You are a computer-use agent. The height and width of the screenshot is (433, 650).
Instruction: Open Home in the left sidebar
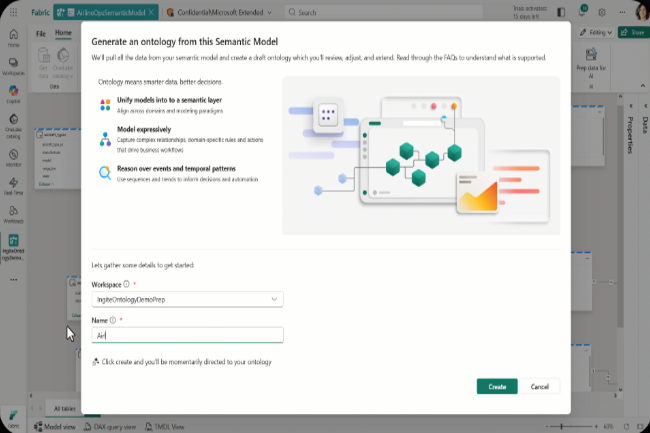(x=14, y=39)
